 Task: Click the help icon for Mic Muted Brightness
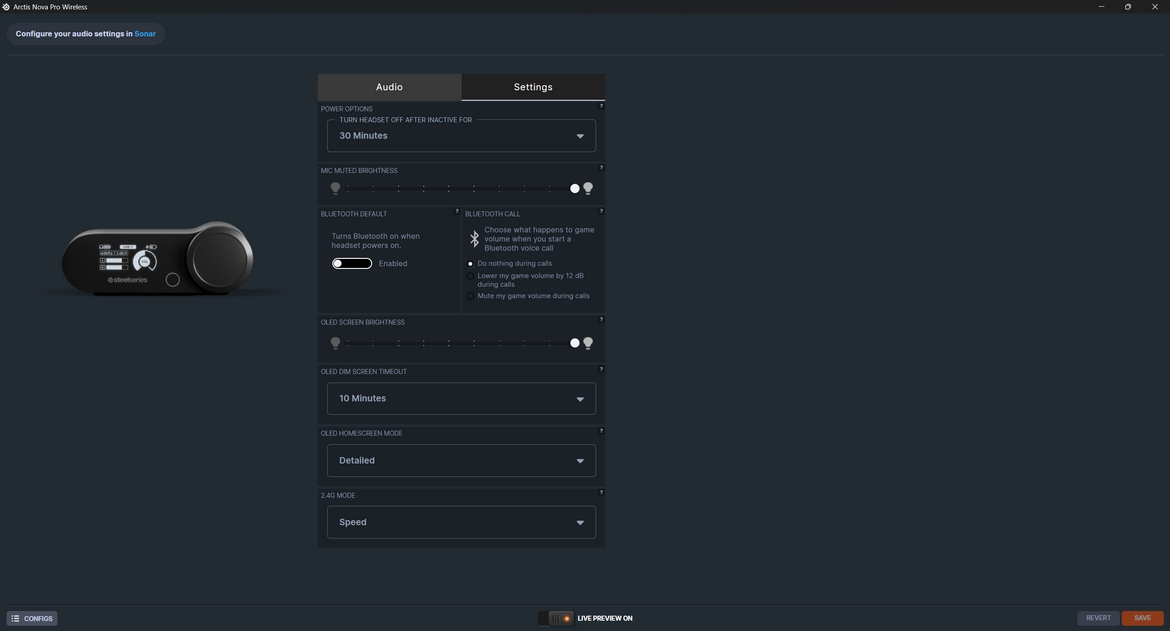click(x=601, y=168)
